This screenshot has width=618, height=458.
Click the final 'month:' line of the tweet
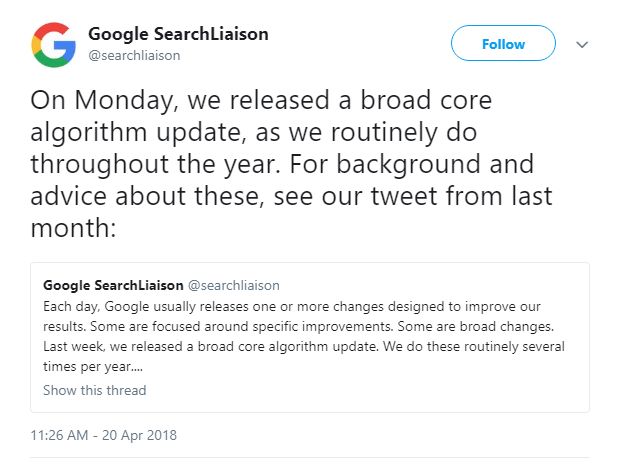(73, 228)
